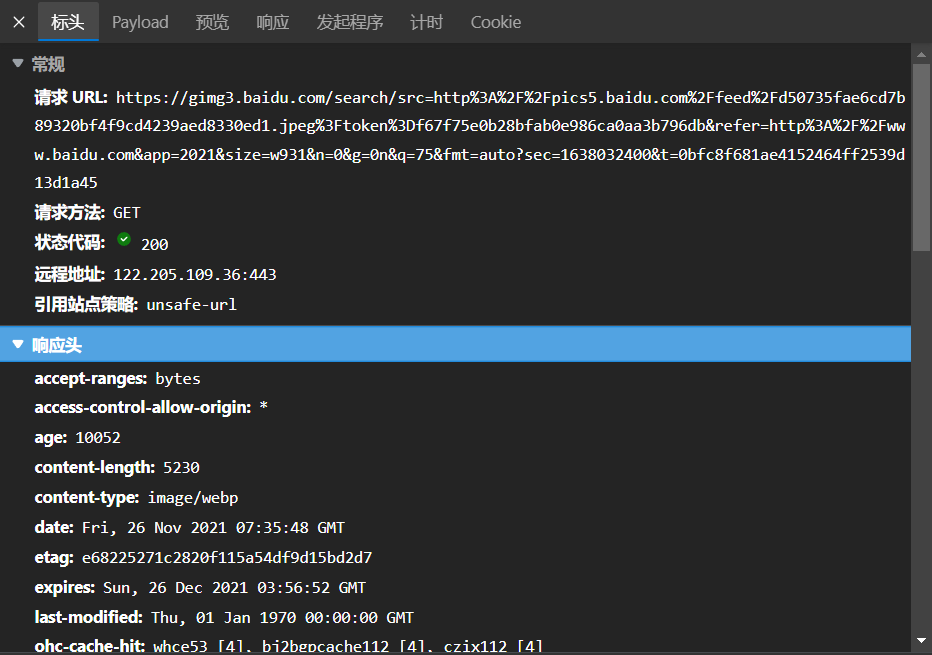
Task: Click the etag hash value
Action: click(x=227, y=558)
